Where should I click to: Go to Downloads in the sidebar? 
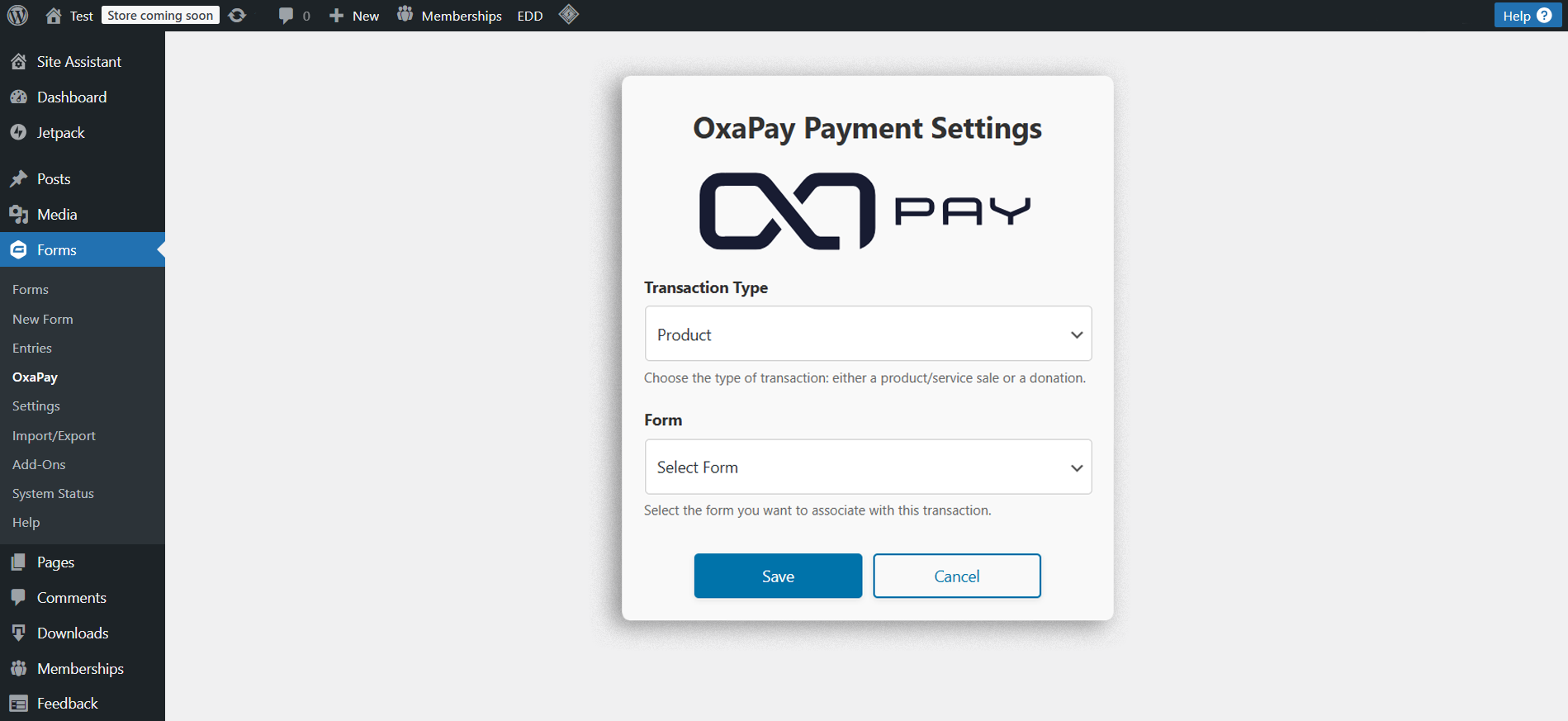tap(73, 633)
